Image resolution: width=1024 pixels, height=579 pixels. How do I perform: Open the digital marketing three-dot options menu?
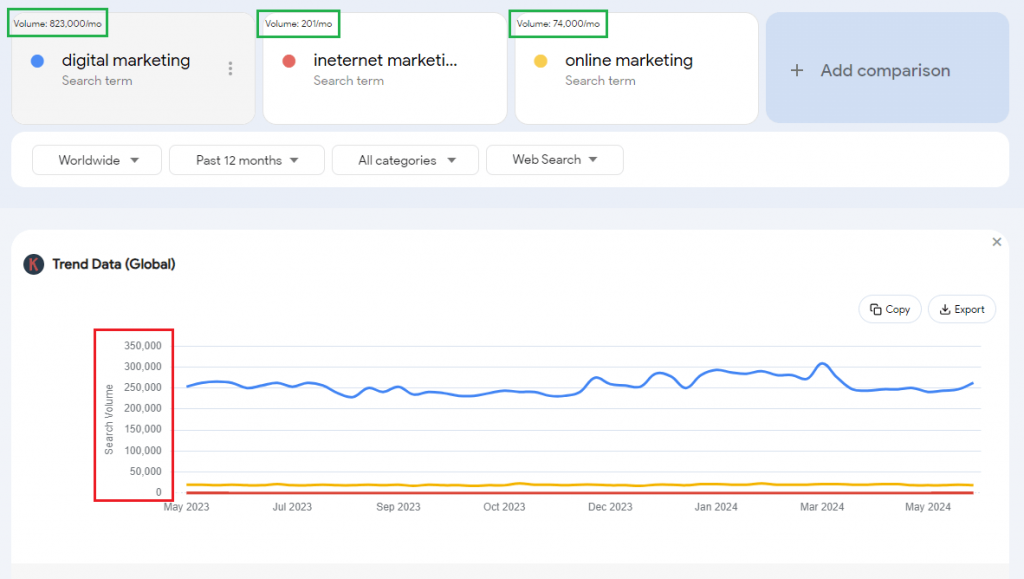(x=230, y=69)
